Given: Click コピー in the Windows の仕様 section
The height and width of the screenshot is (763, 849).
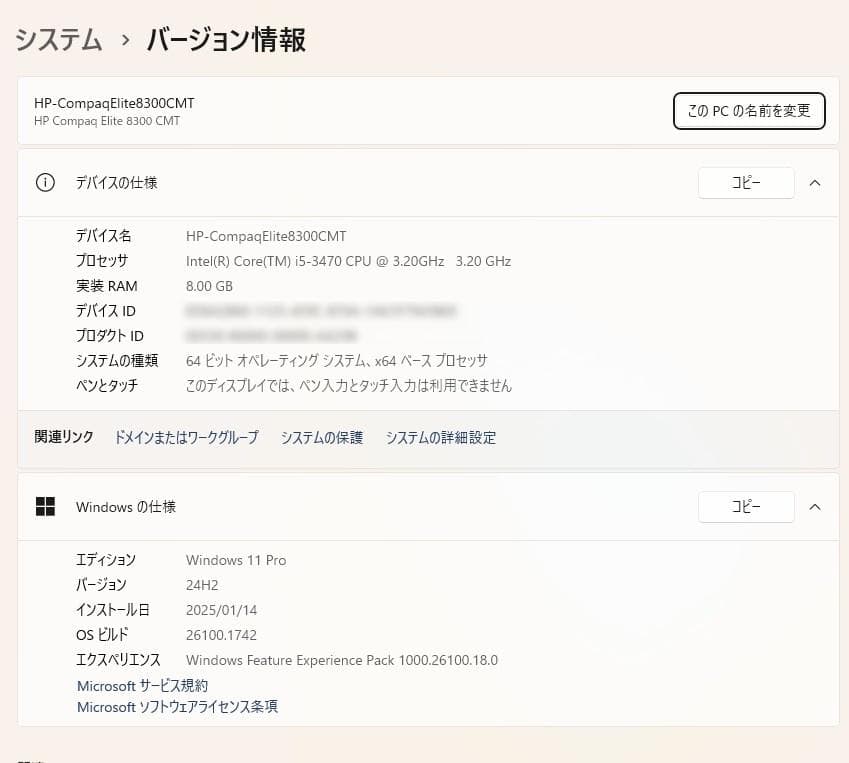Looking at the screenshot, I should pyautogui.click(x=745, y=506).
